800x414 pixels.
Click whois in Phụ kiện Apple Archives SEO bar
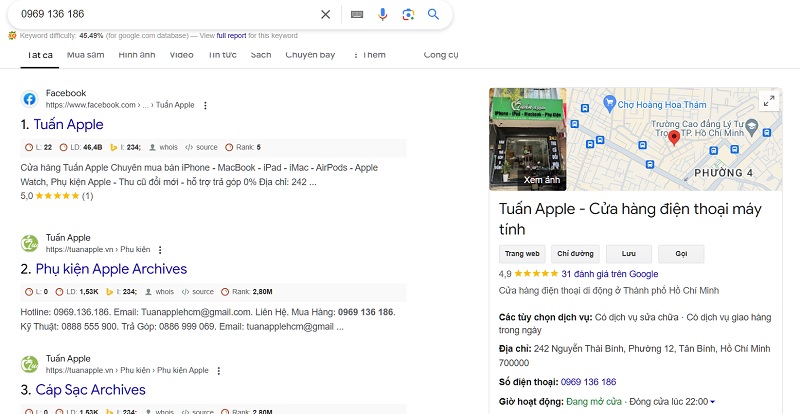pyautogui.click(x=159, y=291)
